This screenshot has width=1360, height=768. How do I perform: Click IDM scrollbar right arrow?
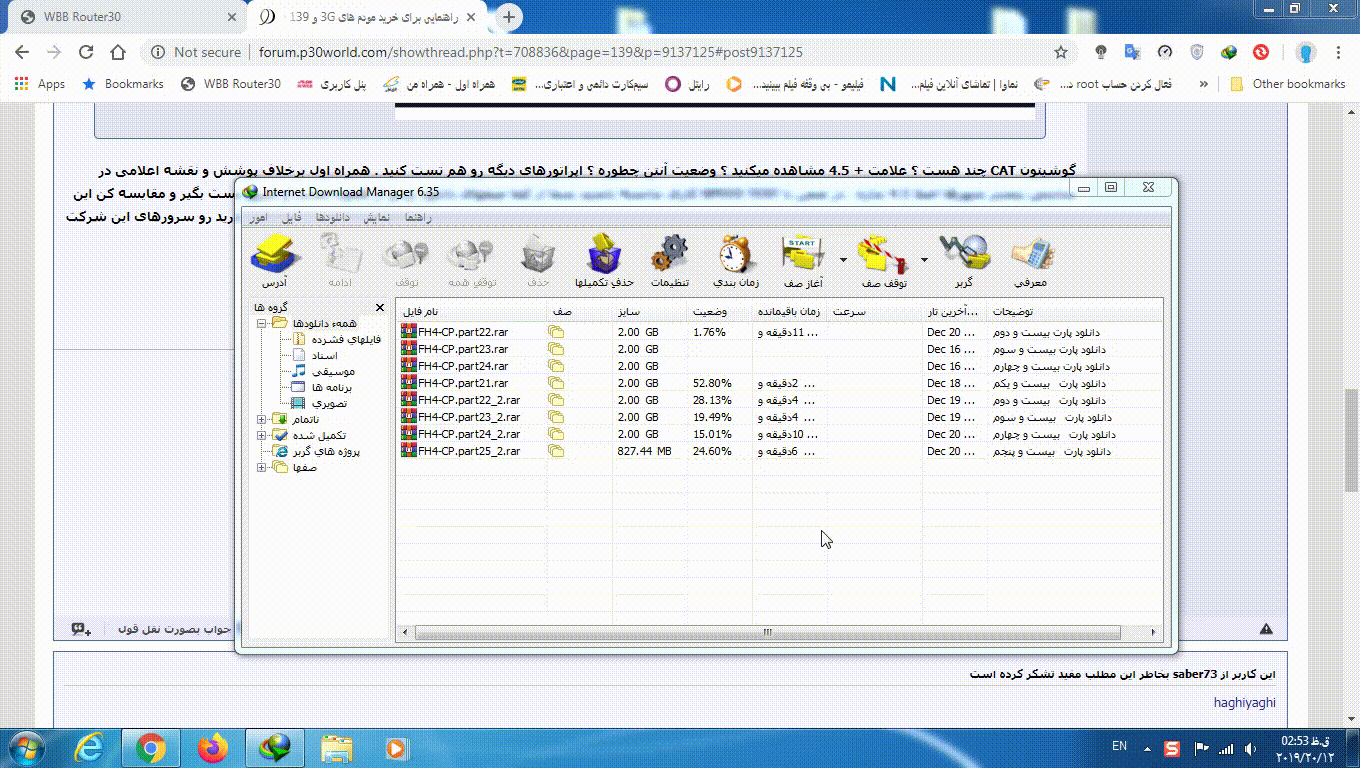click(x=1154, y=632)
